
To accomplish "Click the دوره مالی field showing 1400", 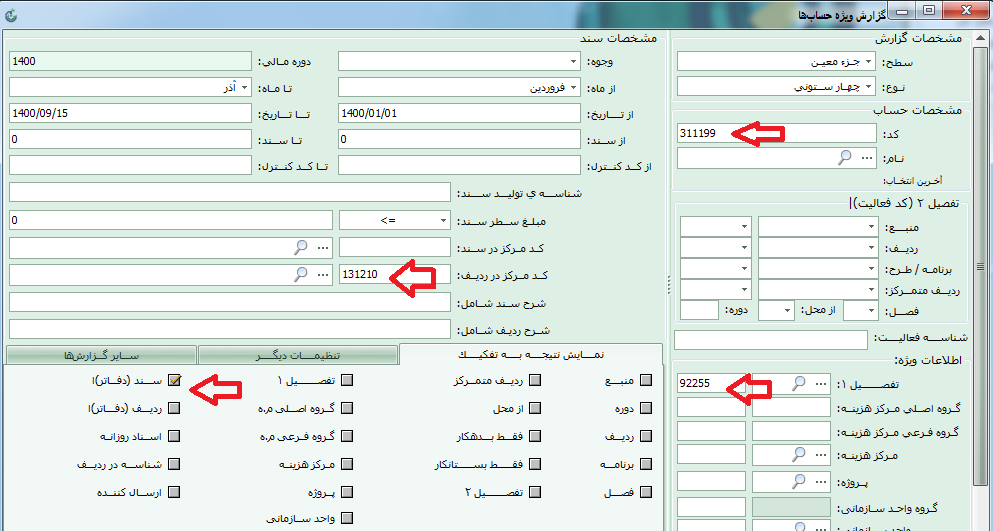I will click(x=131, y=61).
